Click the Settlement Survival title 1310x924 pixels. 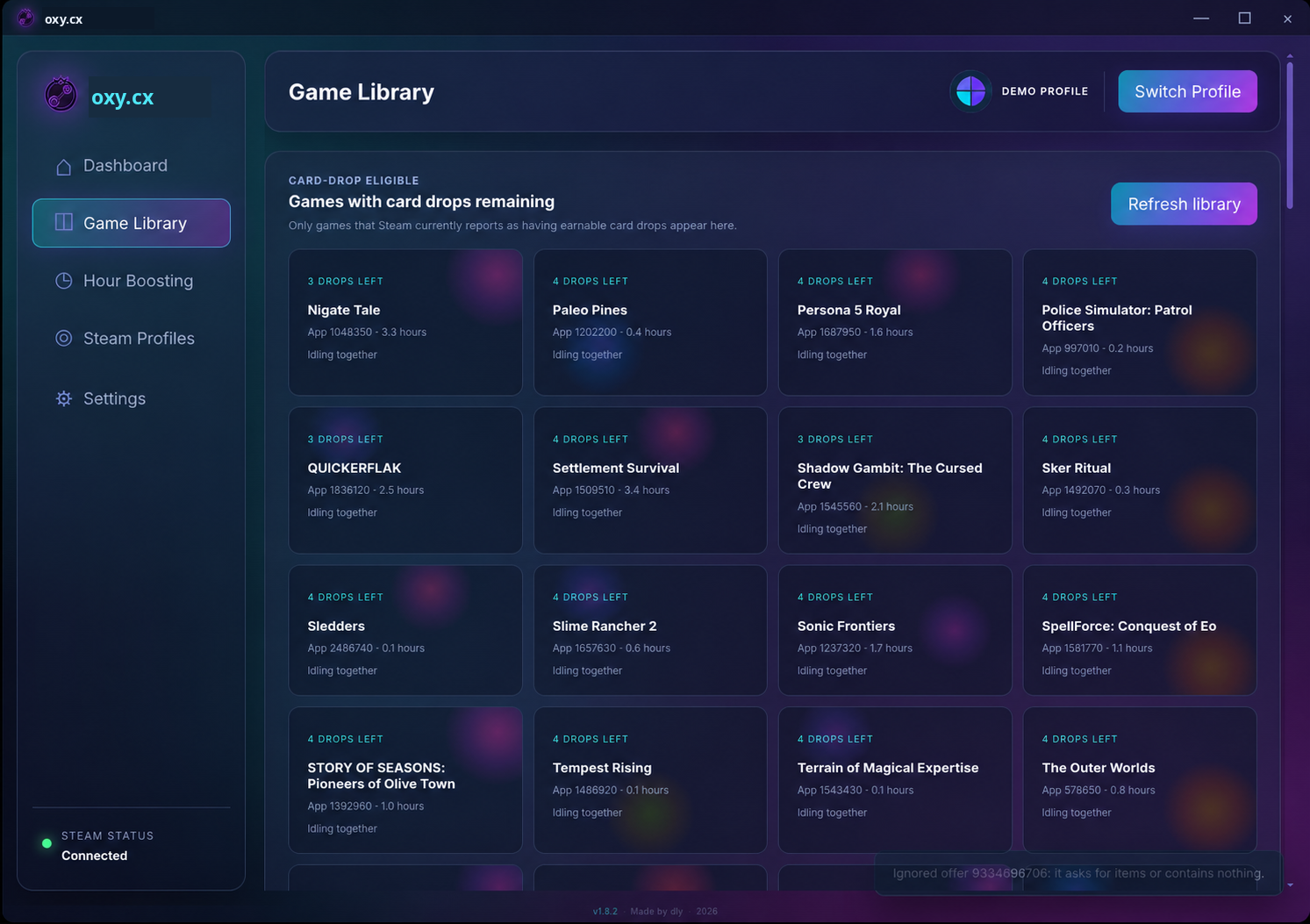616,468
